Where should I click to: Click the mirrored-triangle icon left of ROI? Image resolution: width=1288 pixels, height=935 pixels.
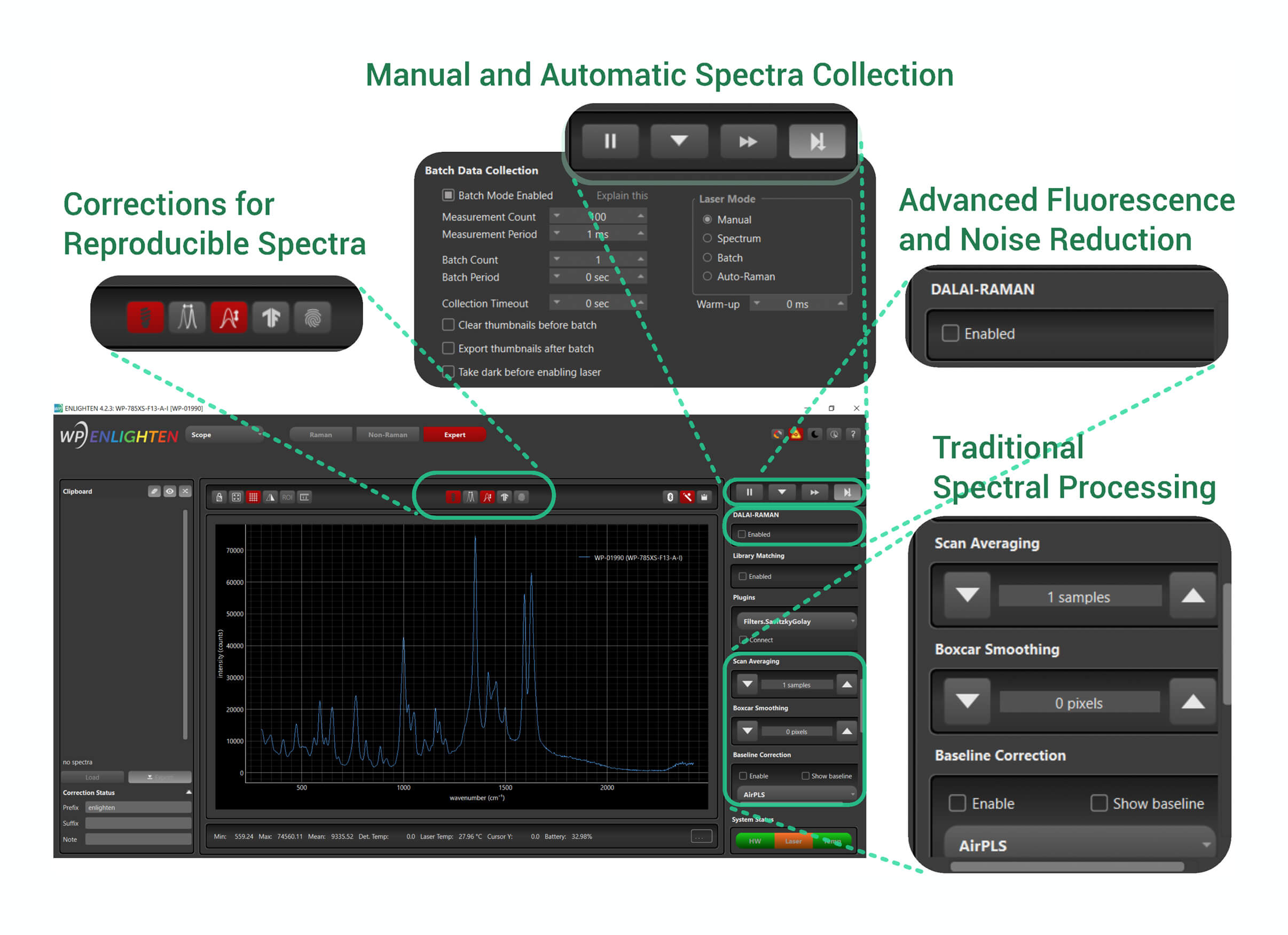(x=270, y=498)
